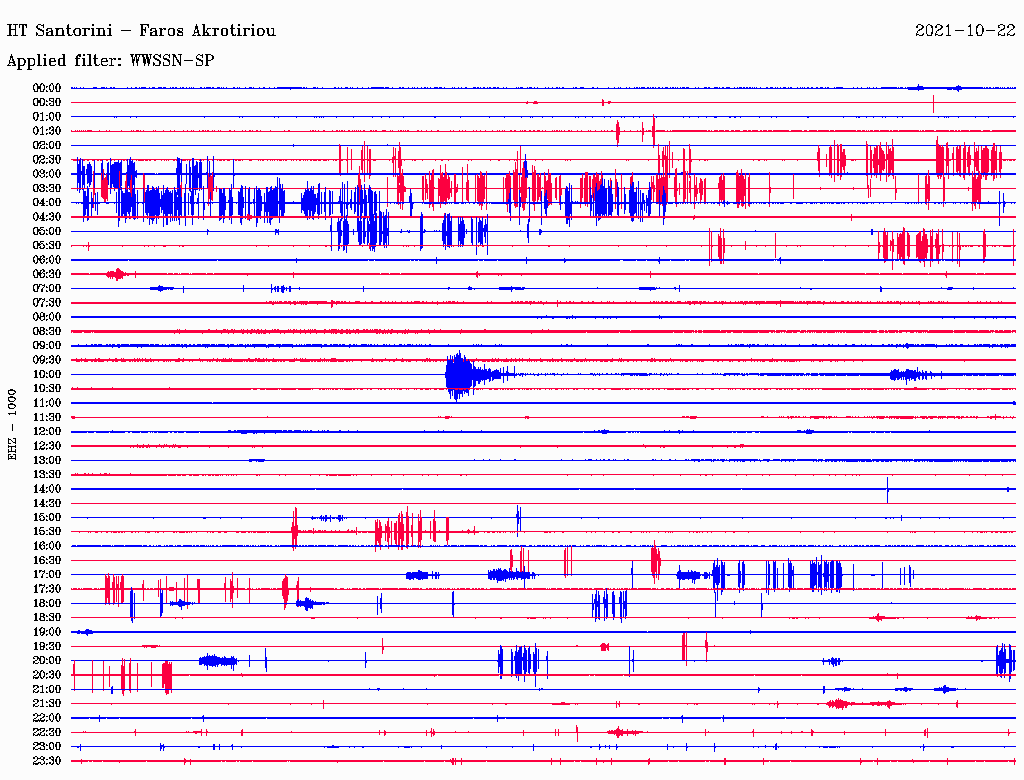1024x780 pixels.
Task: Click the 02:30 time label
Action: (47, 160)
